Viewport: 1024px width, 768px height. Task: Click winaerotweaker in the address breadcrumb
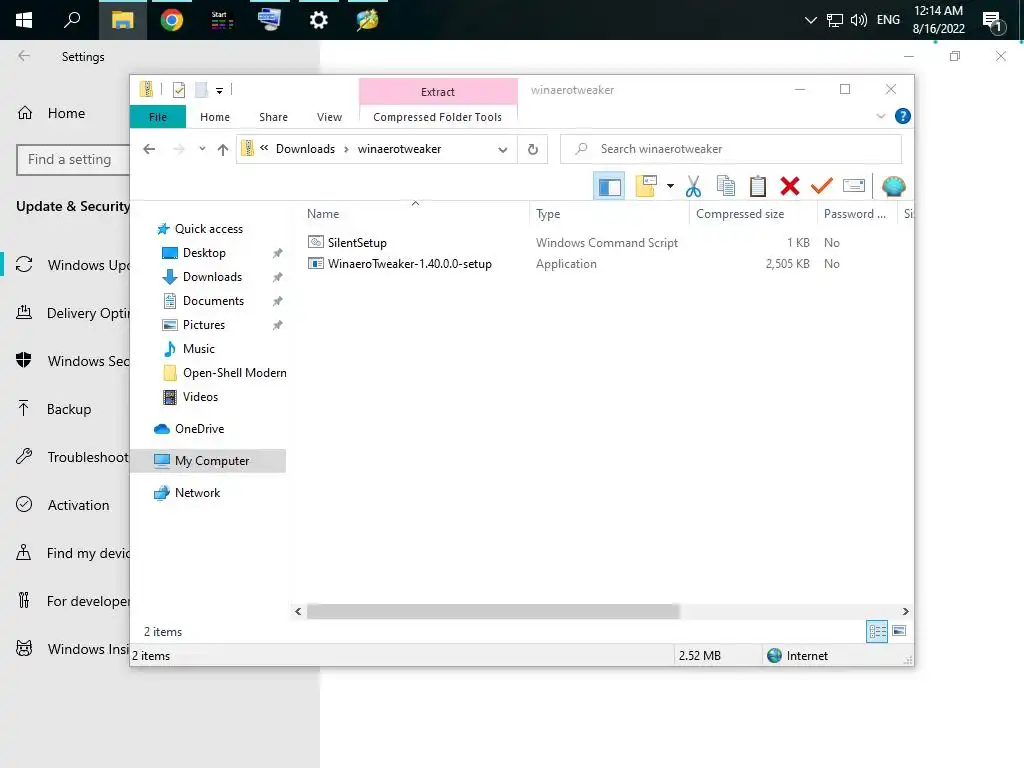coord(399,149)
